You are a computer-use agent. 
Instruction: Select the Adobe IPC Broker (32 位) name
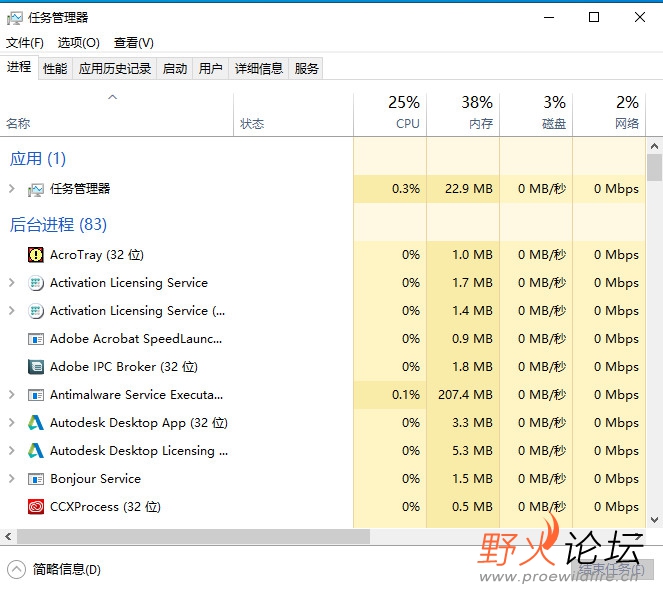point(124,367)
